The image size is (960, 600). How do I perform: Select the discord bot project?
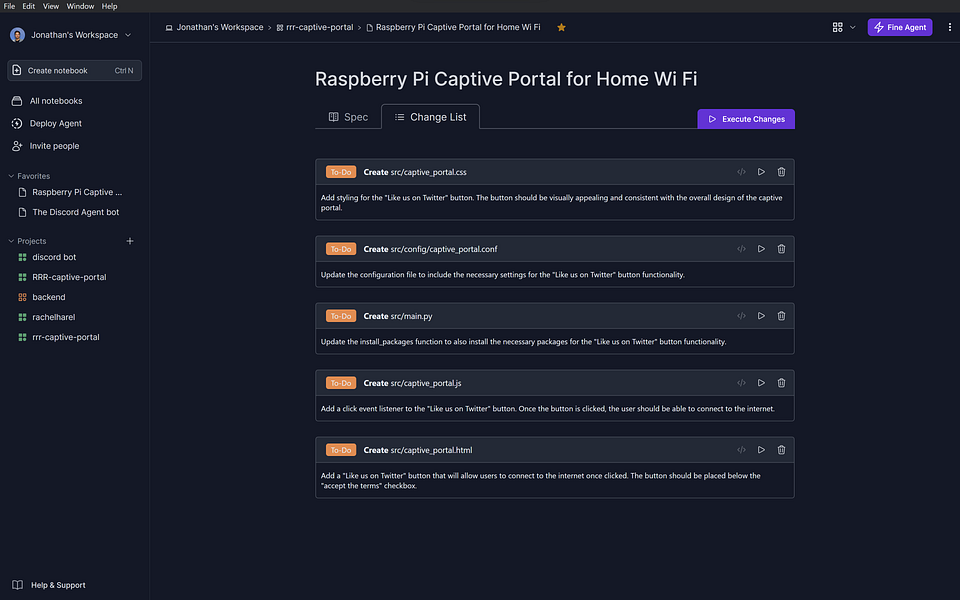(x=54, y=257)
